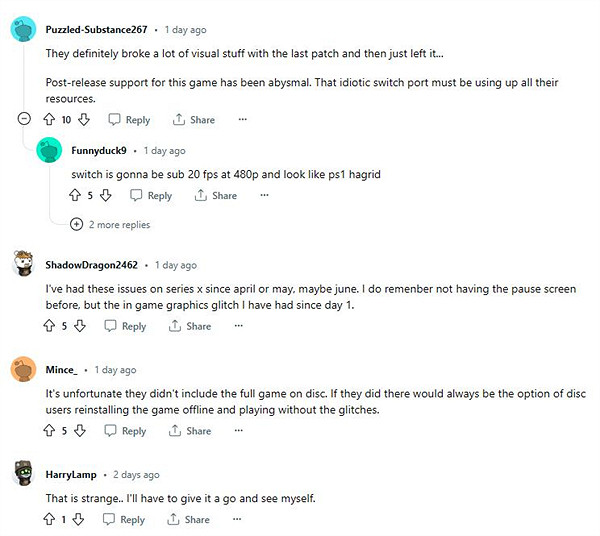Viewport: 600px width, 536px height.
Task: Open ShadowDragon2462's username link
Action: 92,265
